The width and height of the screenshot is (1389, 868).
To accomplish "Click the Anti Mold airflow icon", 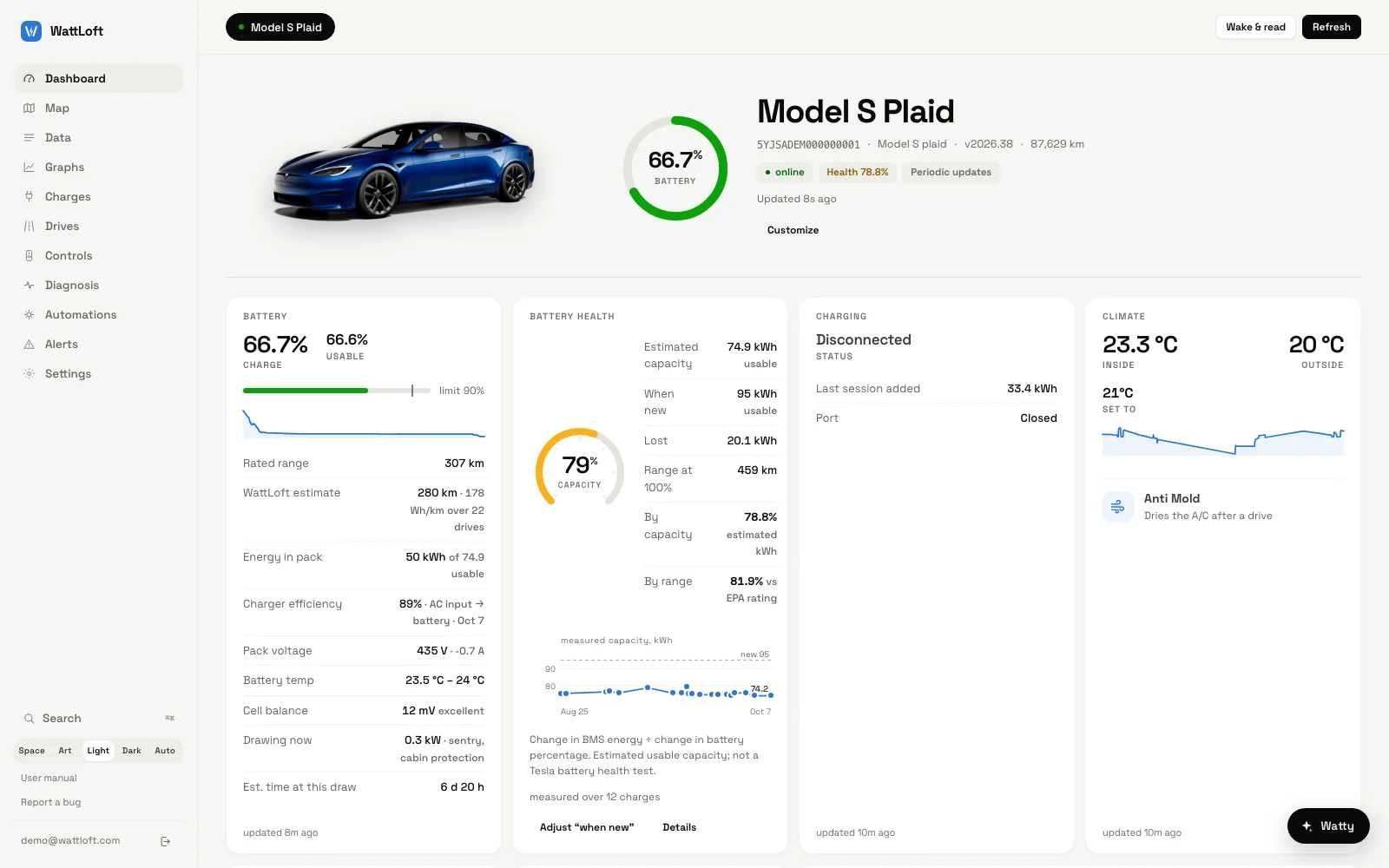I will click(1117, 507).
